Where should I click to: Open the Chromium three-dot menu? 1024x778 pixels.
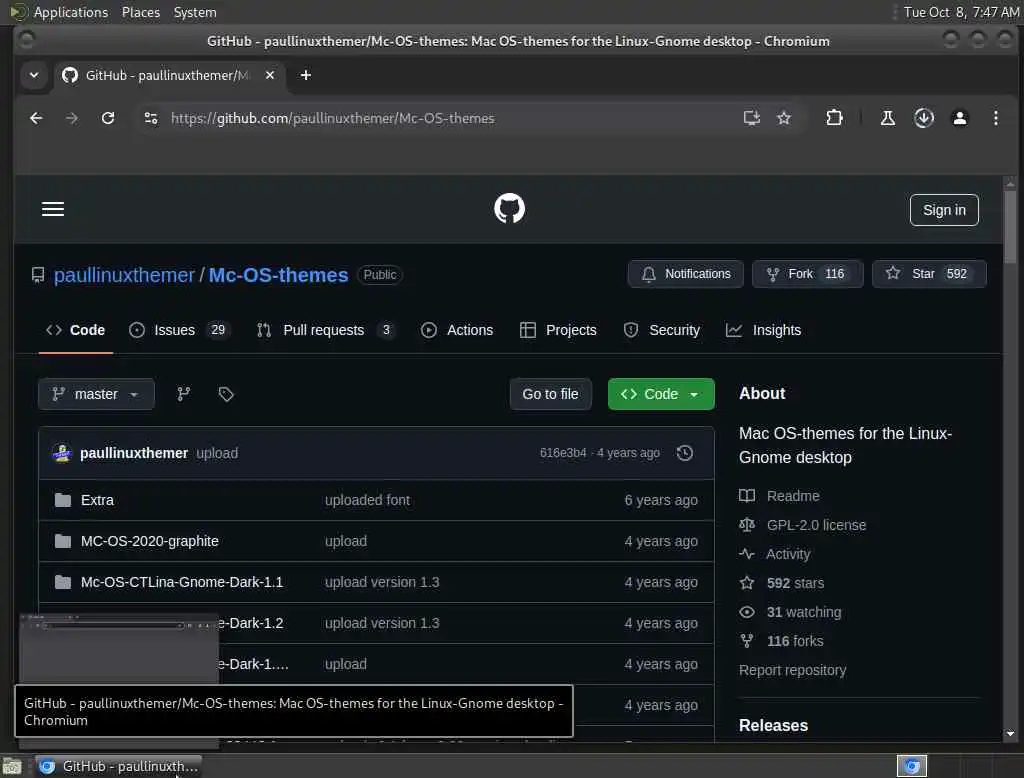[995, 118]
